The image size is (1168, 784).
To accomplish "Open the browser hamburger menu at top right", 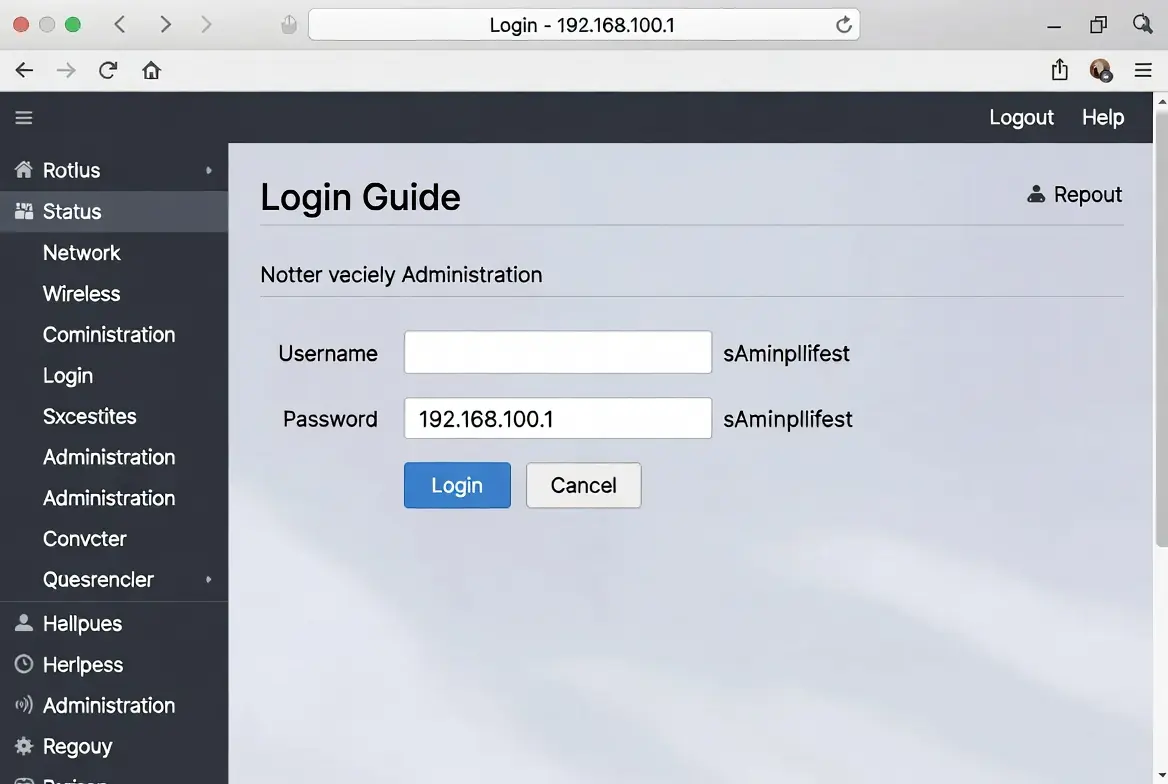I will click(1143, 70).
